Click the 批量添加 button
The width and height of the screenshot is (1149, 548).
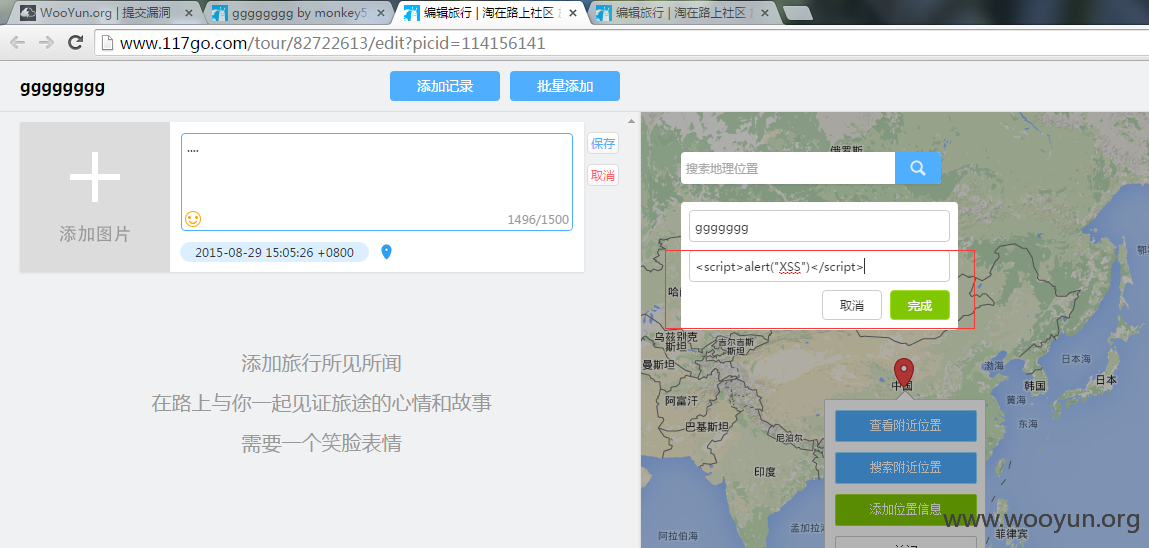click(565, 86)
